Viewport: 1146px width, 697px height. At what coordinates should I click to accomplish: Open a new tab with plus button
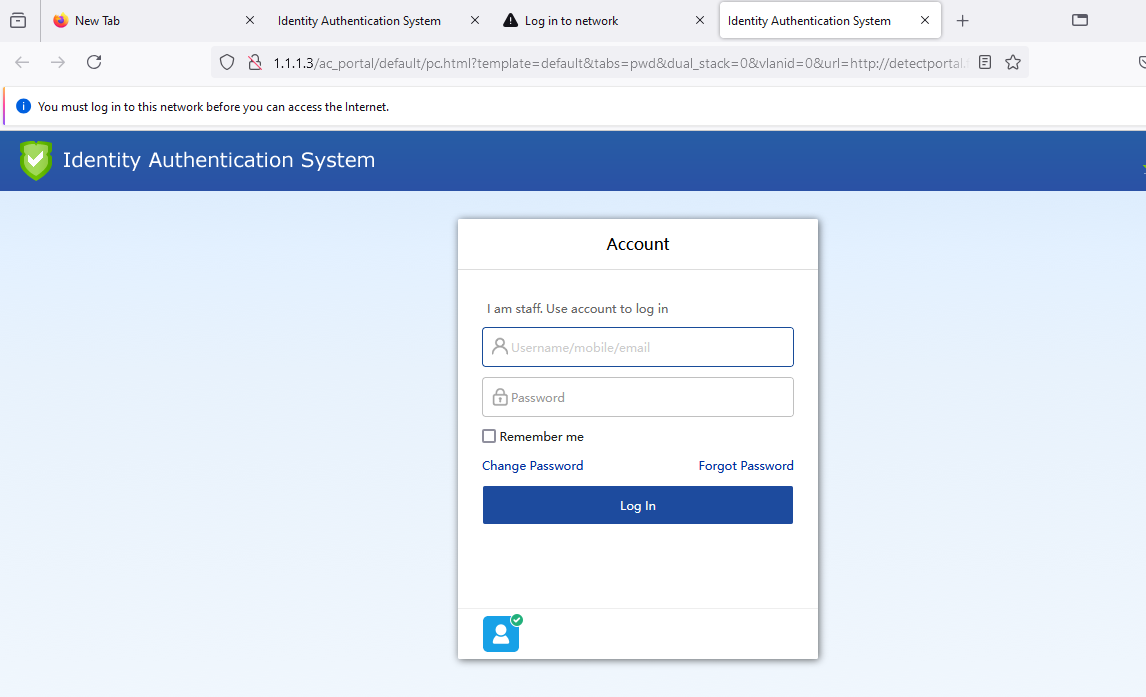[963, 20]
